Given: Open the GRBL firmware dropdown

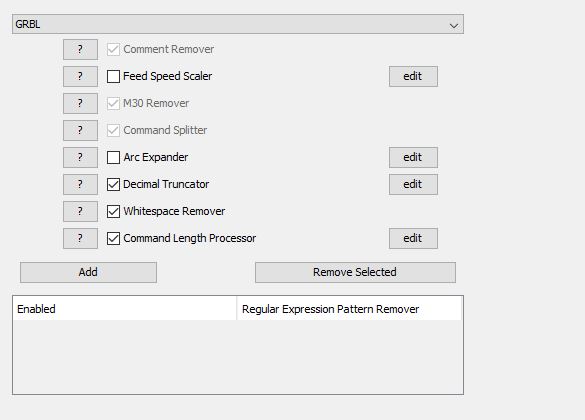Looking at the screenshot, I should tap(238, 24).
